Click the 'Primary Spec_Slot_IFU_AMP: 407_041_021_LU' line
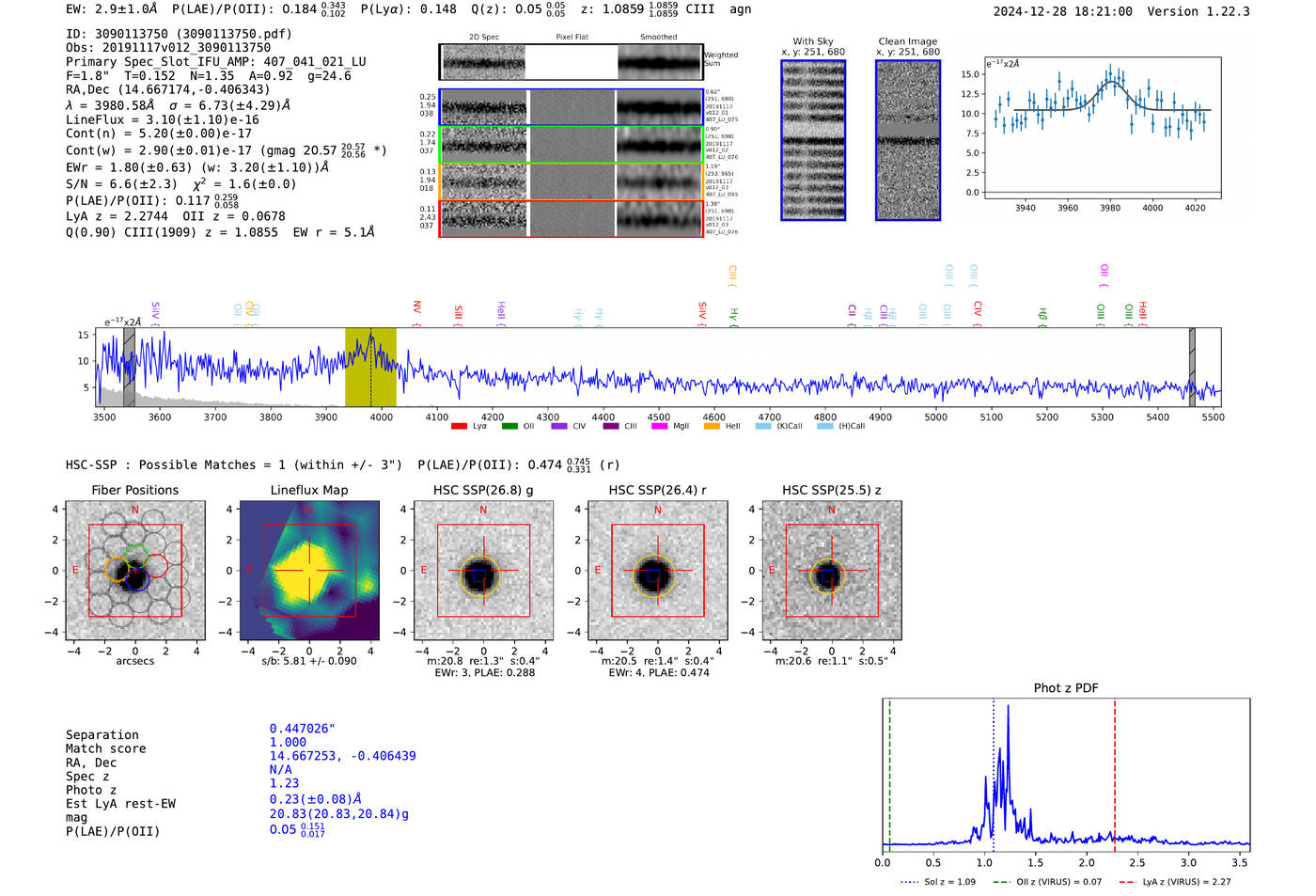 pos(216,62)
